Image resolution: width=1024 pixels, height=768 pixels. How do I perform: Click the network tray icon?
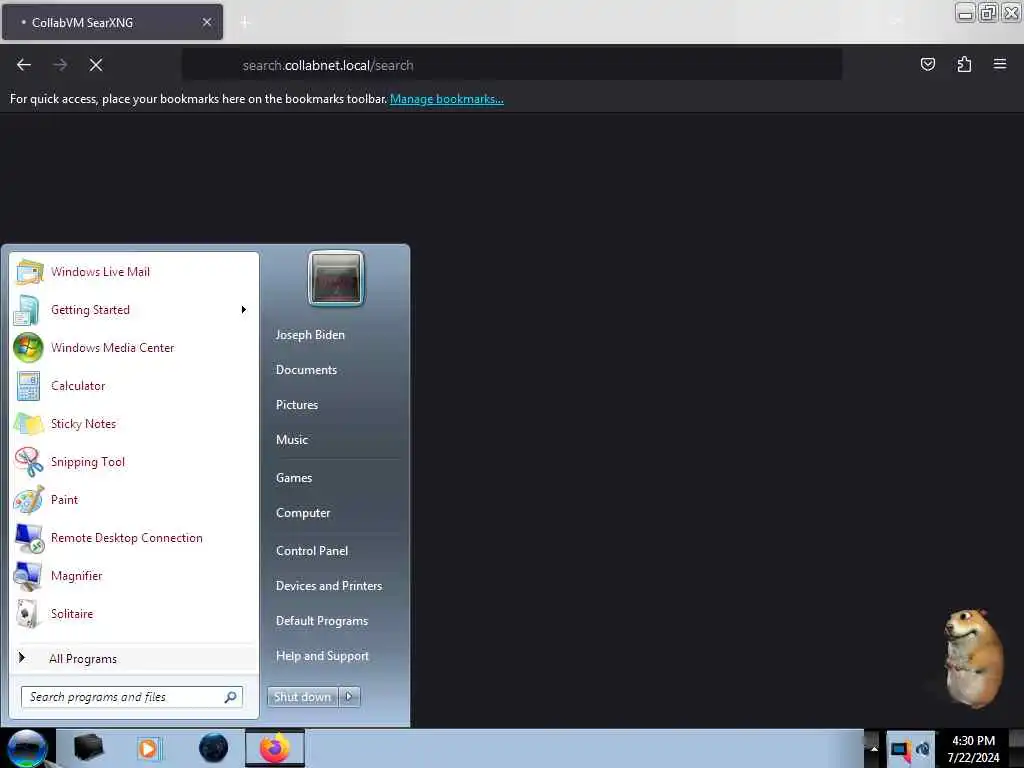coord(900,750)
